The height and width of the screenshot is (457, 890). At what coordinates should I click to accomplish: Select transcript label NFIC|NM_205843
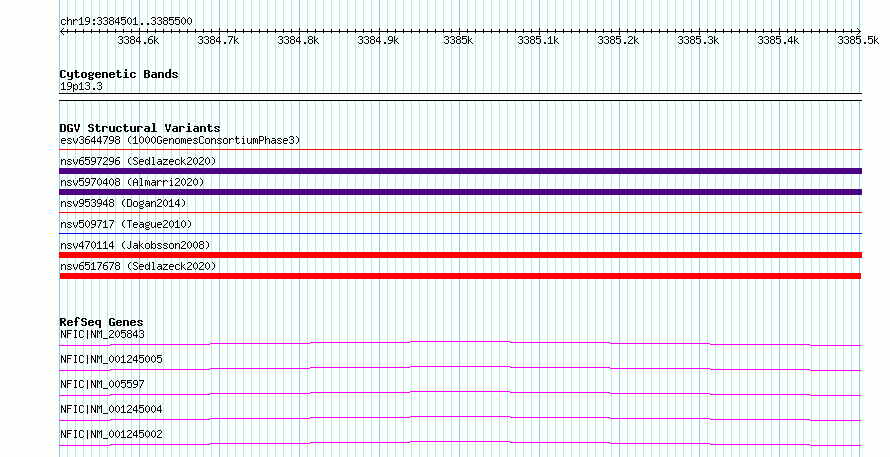(102, 334)
